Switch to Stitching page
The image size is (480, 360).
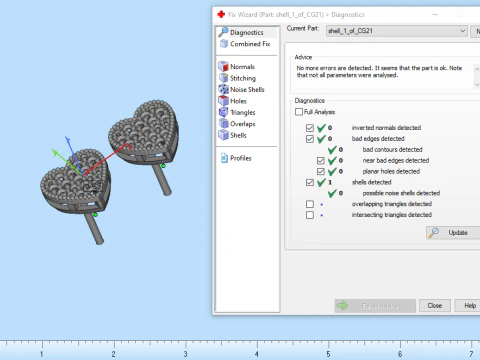(x=243, y=78)
